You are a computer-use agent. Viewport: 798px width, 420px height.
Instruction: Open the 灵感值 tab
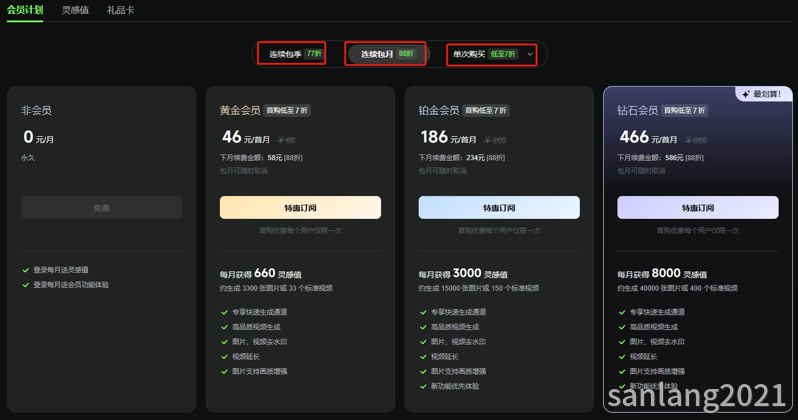tap(75, 10)
